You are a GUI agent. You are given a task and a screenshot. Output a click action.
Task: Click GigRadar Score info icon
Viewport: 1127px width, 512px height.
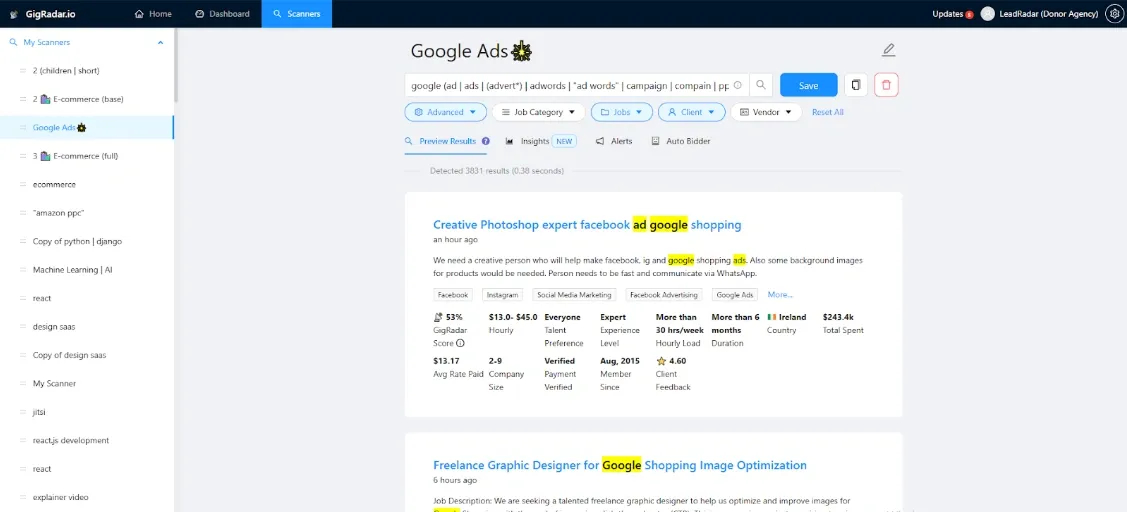click(x=461, y=344)
